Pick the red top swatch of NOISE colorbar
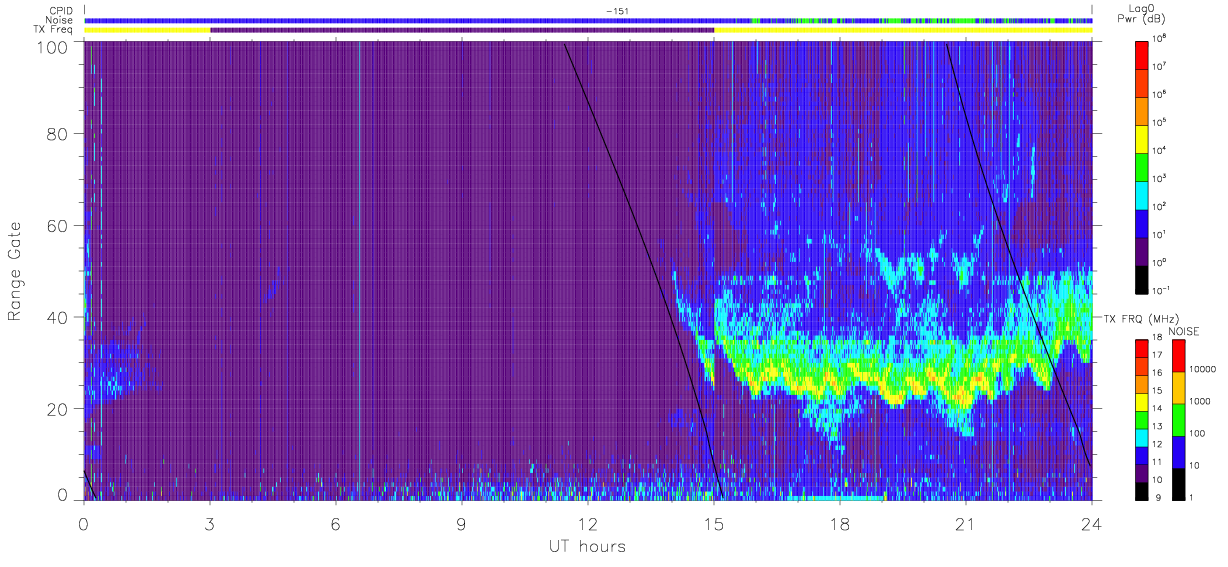The width and height of the screenshot is (1228, 567). click(1178, 356)
